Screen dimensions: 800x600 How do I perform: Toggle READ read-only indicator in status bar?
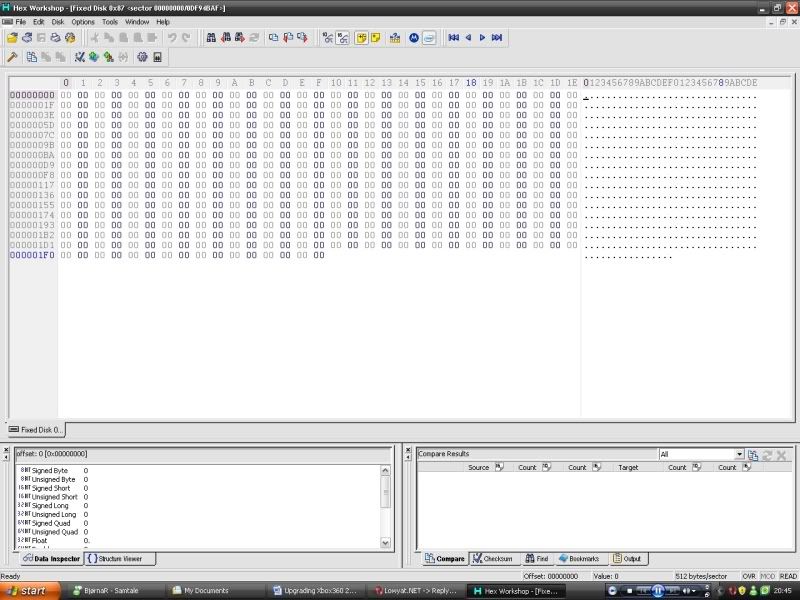click(788, 576)
